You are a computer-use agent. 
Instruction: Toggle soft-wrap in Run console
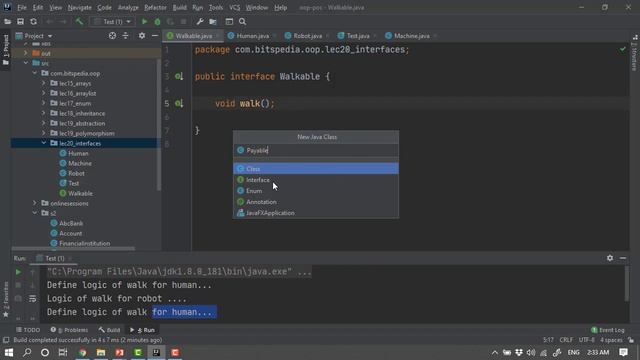[33, 299]
